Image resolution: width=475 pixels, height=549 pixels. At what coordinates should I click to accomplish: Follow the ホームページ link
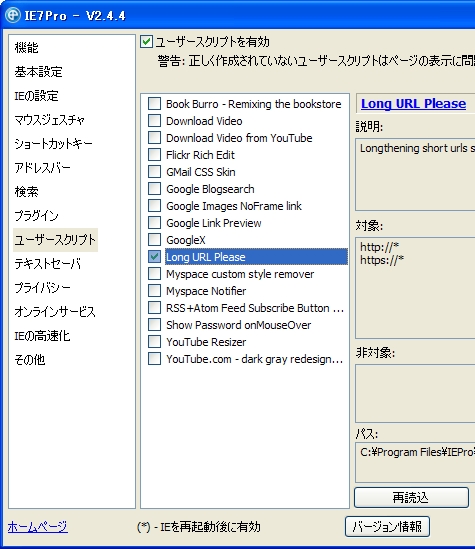[38, 527]
